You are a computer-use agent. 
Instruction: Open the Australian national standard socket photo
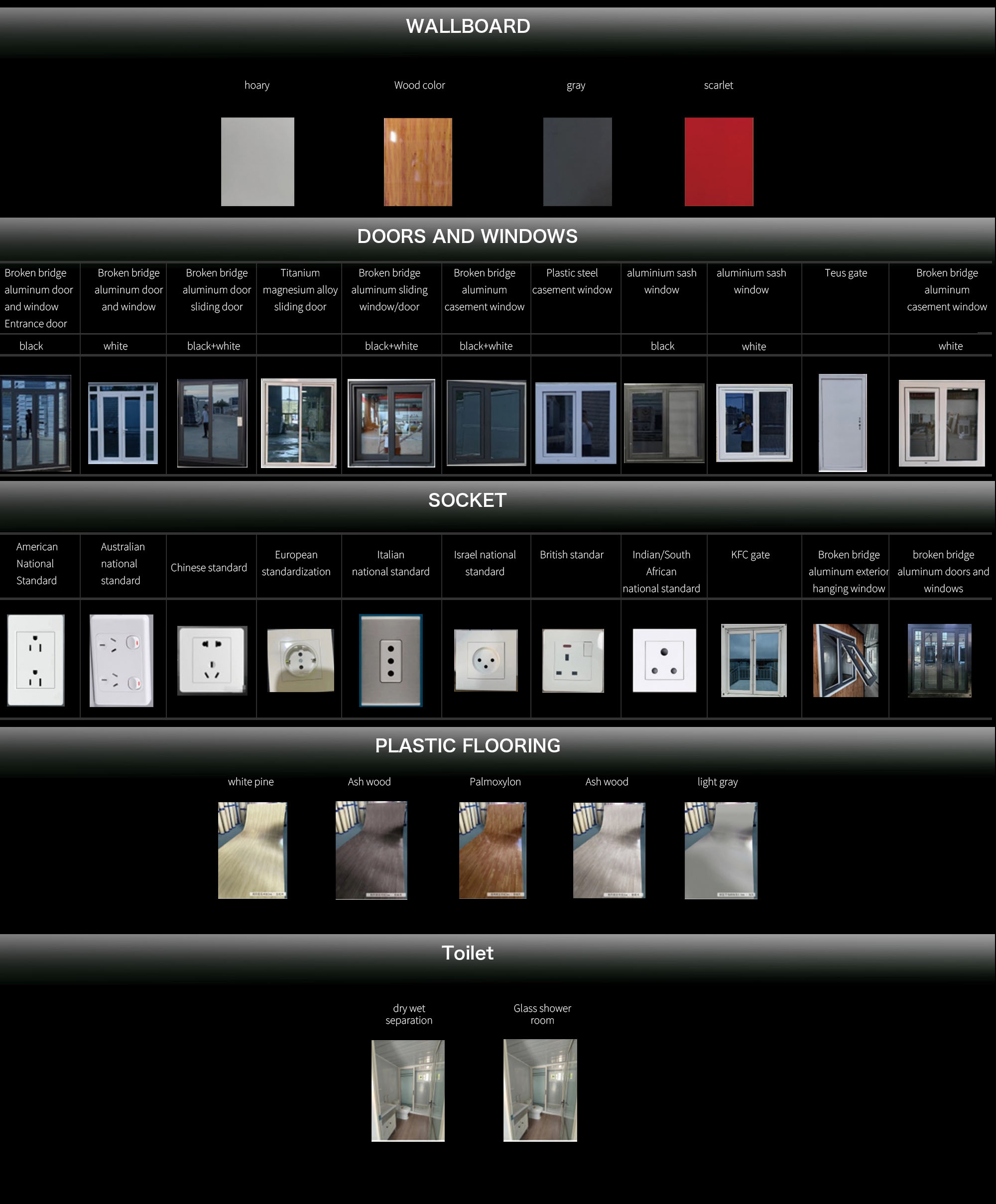(x=122, y=660)
